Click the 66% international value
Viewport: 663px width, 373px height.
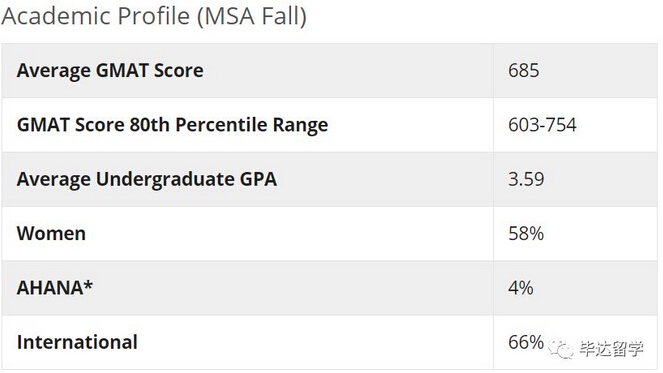click(526, 342)
